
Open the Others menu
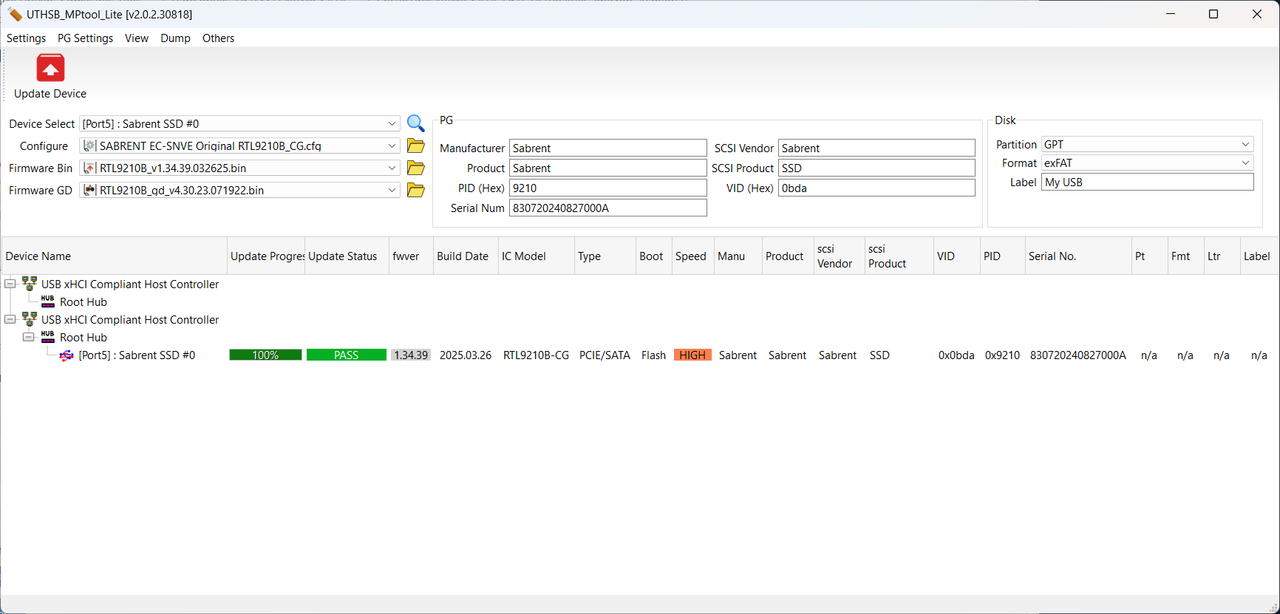pos(218,38)
